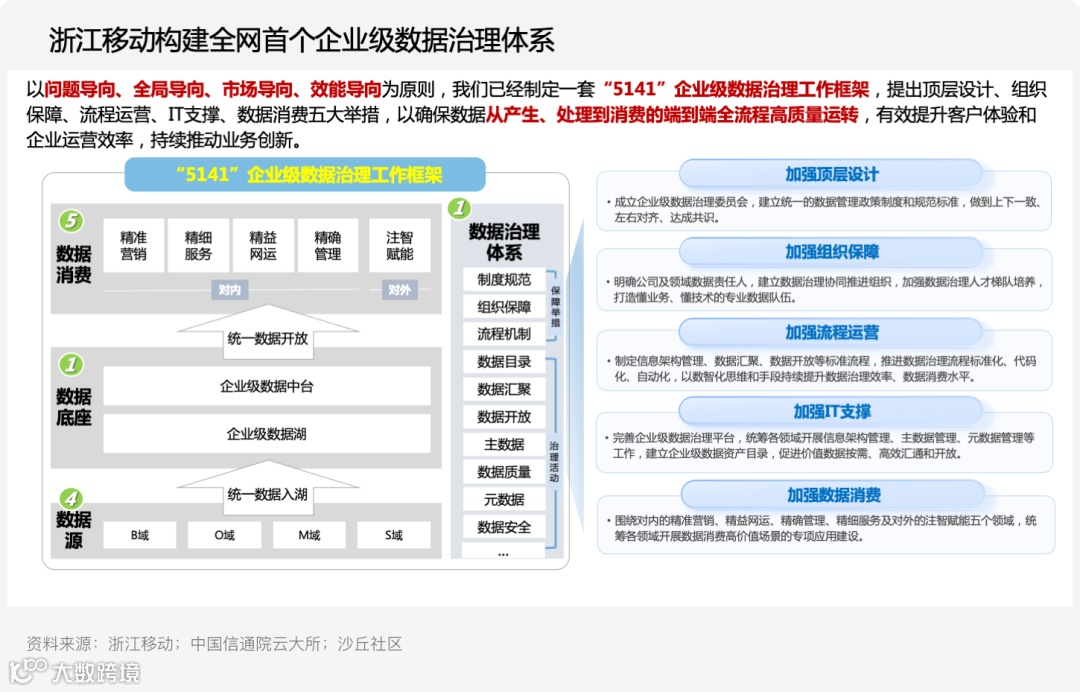Click the vertical 保障举措 label

pos(556,306)
